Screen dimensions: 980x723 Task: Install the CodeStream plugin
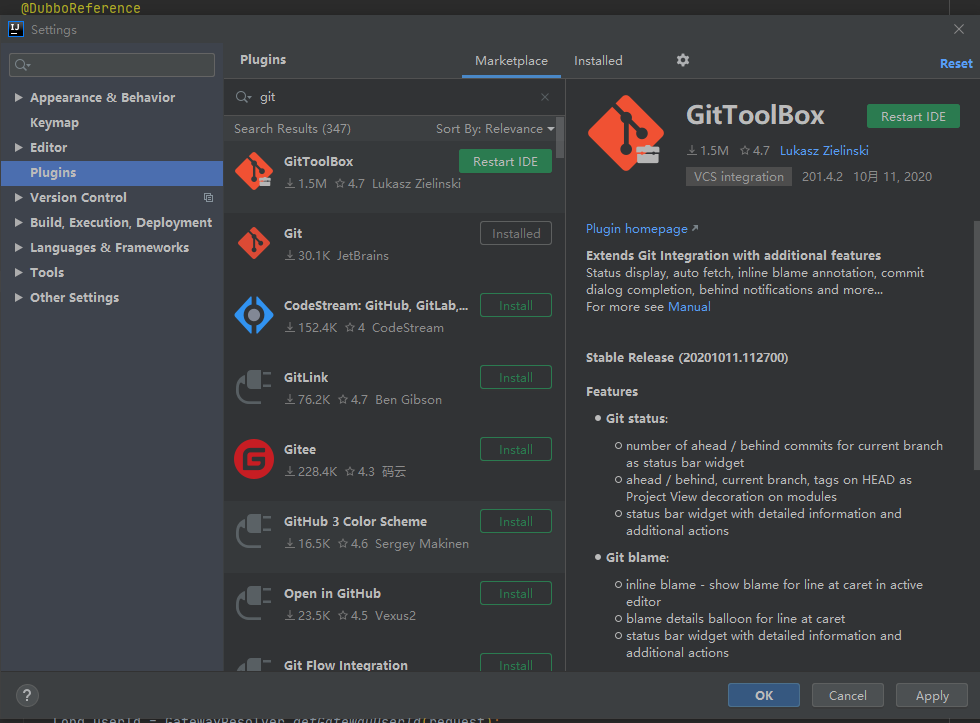(516, 305)
